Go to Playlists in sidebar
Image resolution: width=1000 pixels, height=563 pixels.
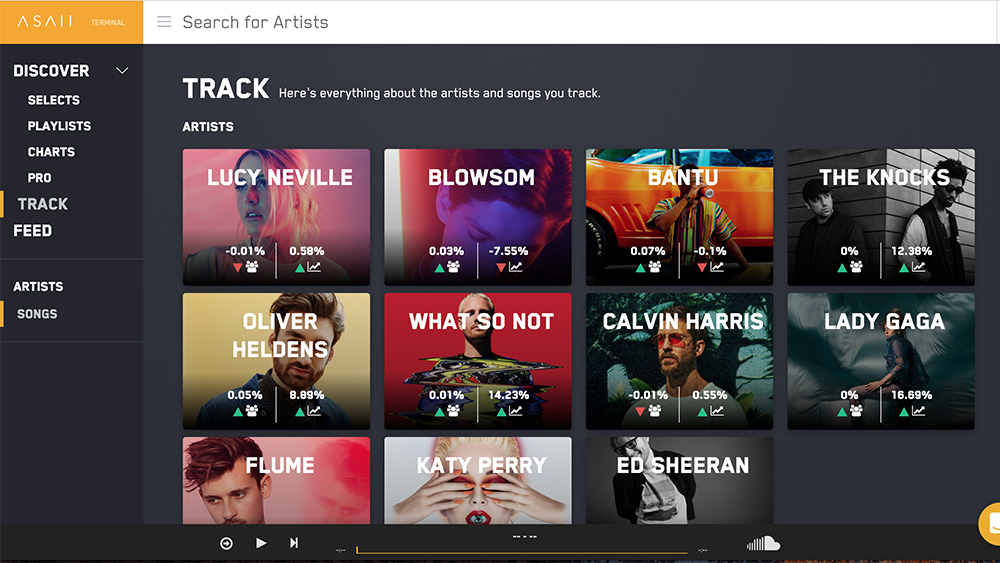[59, 126]
